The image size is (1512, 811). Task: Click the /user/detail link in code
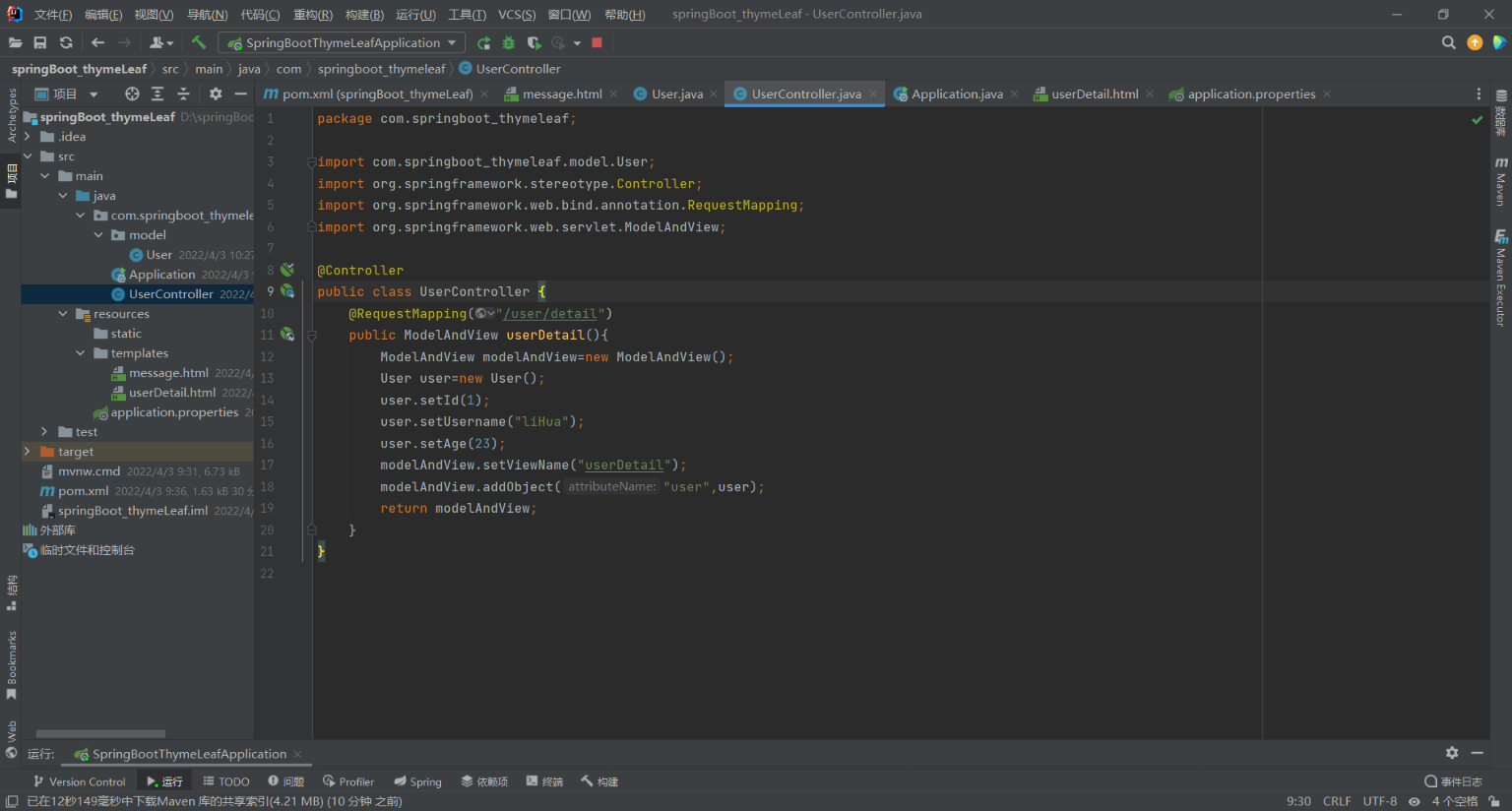point(549,313)
